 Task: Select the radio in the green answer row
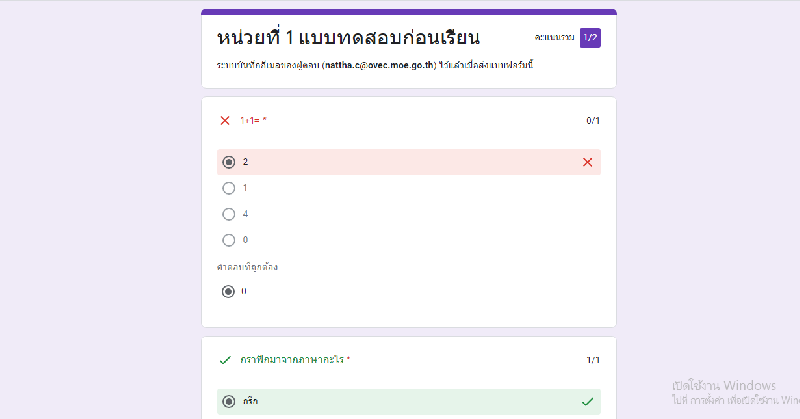coord(229,401)
